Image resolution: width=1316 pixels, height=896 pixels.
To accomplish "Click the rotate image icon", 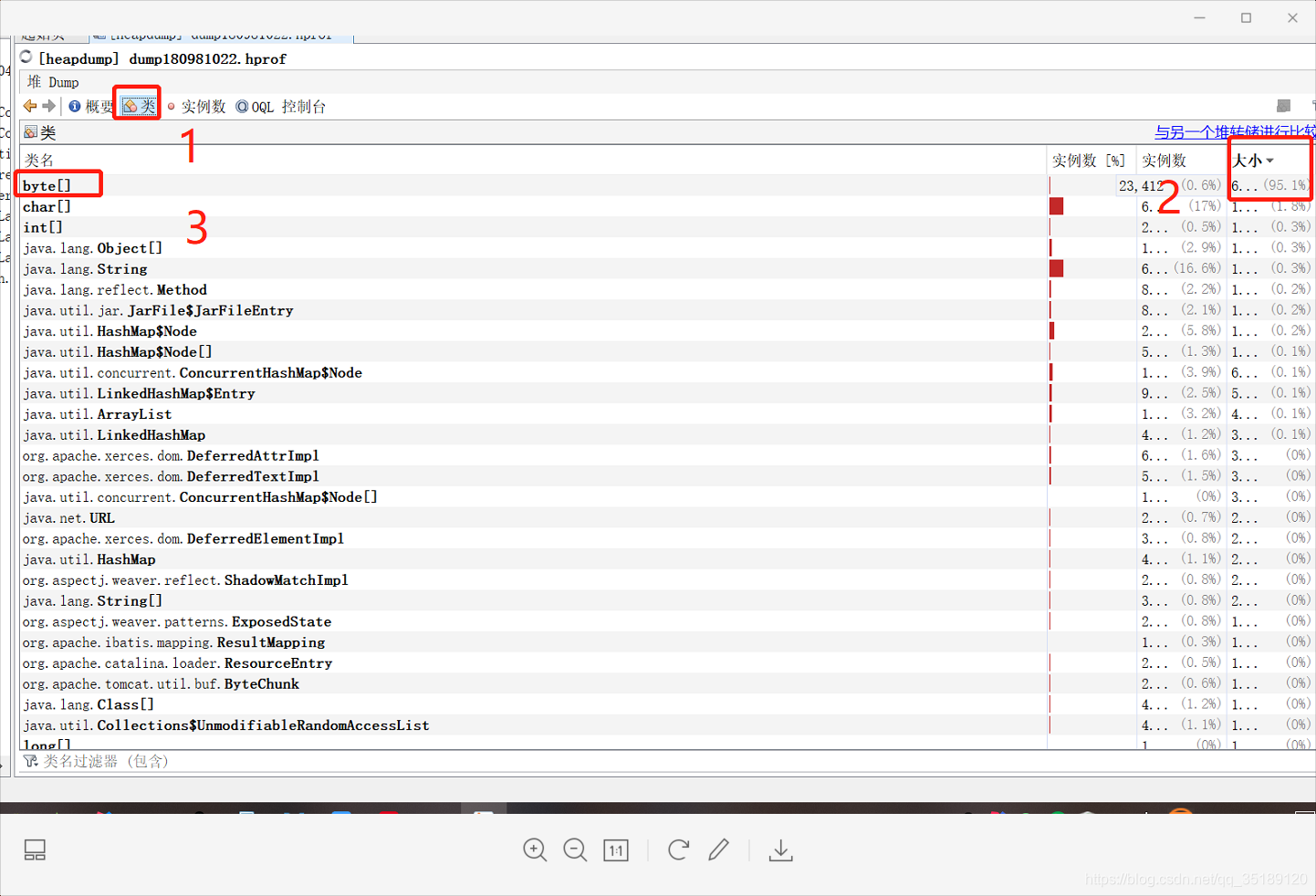I will tap(678, 850).
